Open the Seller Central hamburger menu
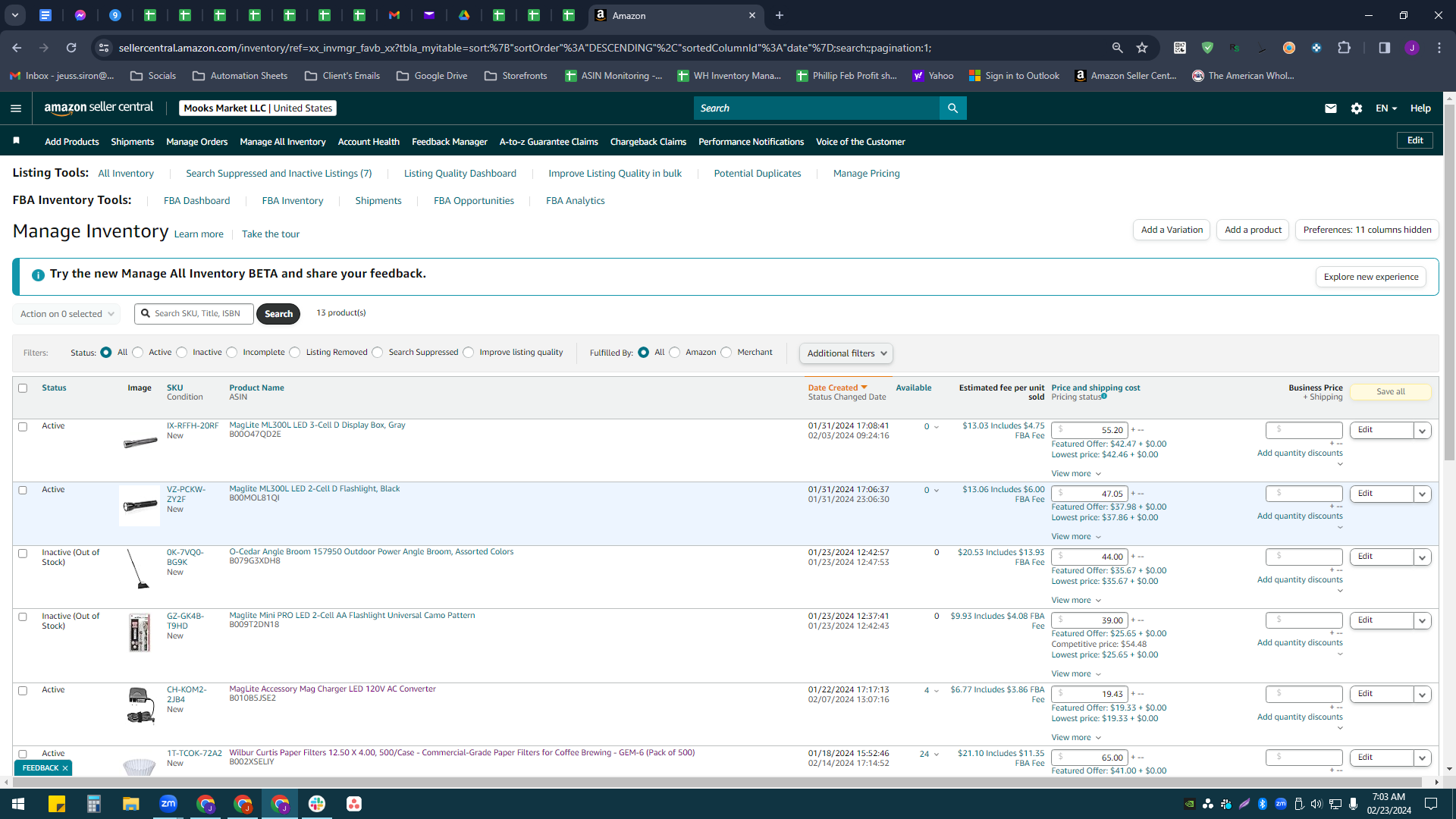1456x819 pixels. tap(16, 108)
